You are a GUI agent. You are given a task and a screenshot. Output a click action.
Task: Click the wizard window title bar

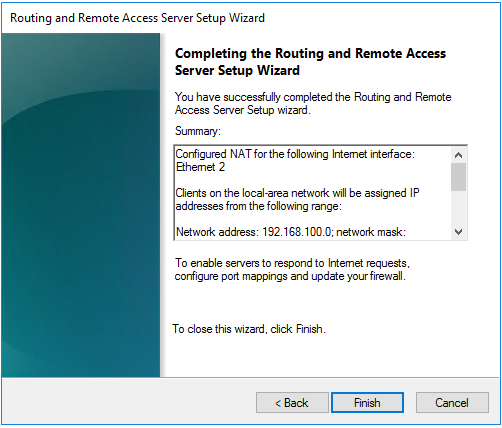251,18
